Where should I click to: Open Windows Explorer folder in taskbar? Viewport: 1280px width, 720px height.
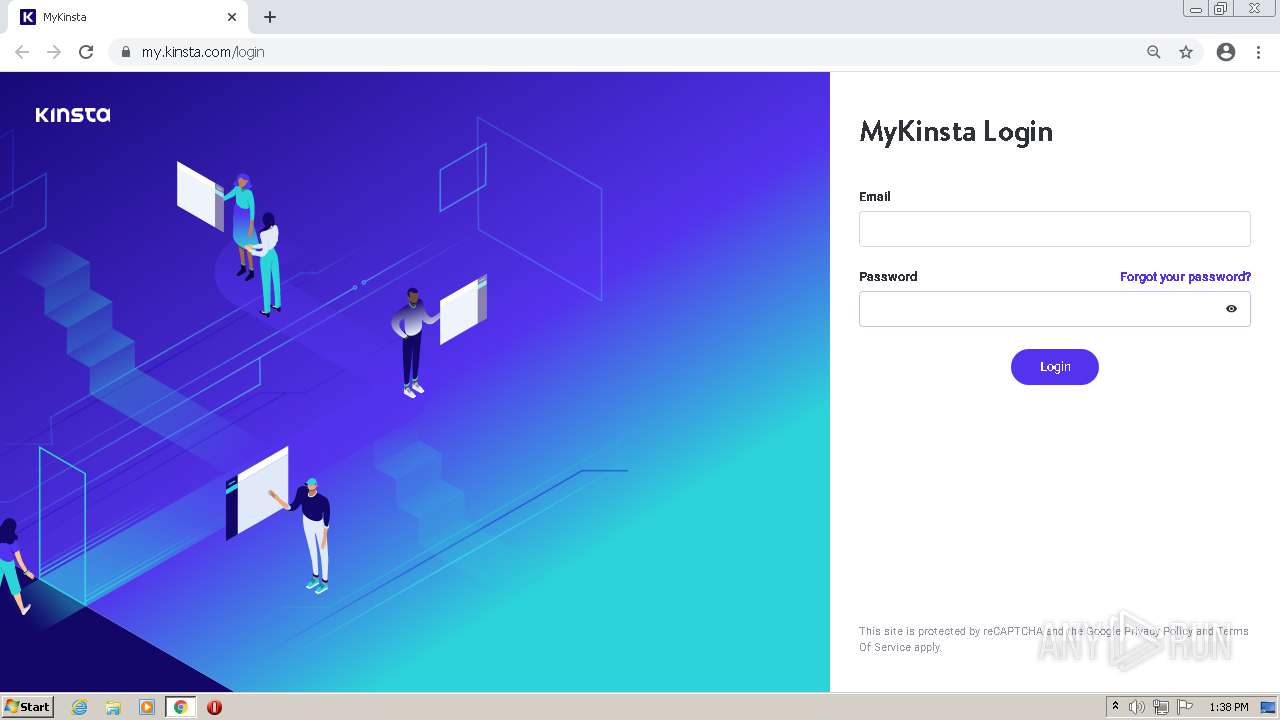(x=113, y=707)
